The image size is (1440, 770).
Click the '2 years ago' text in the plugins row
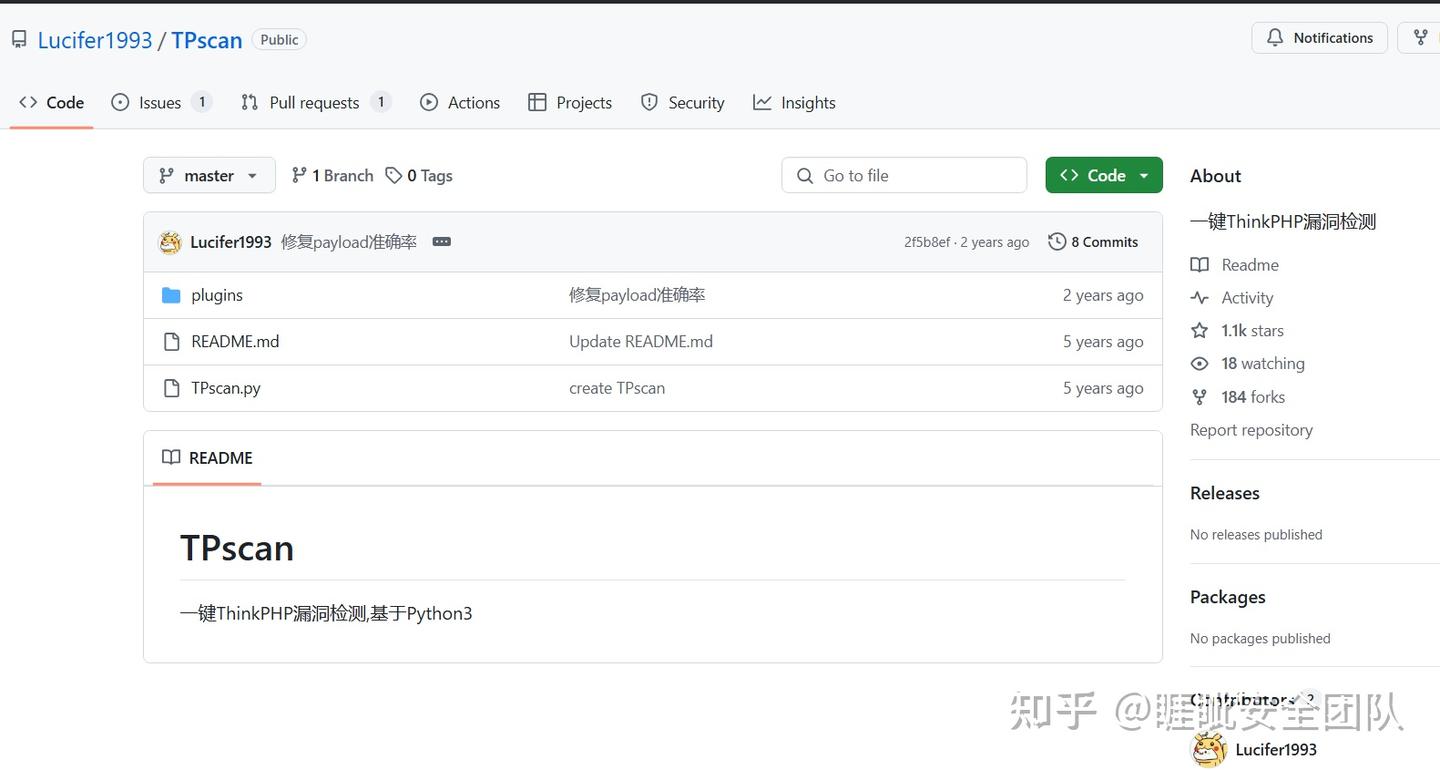(x=1103, y=295)
